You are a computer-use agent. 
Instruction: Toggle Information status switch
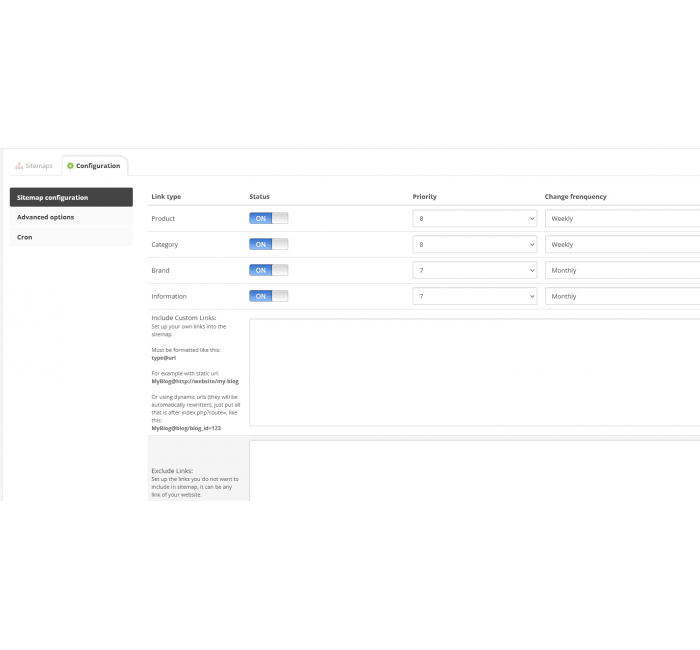pyautogui.click(x=268, y=296)
